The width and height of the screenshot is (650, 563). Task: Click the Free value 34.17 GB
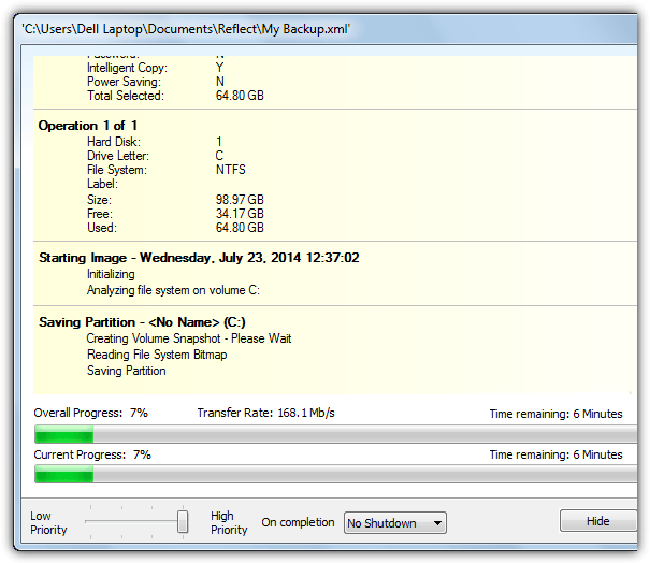[240, 214]
